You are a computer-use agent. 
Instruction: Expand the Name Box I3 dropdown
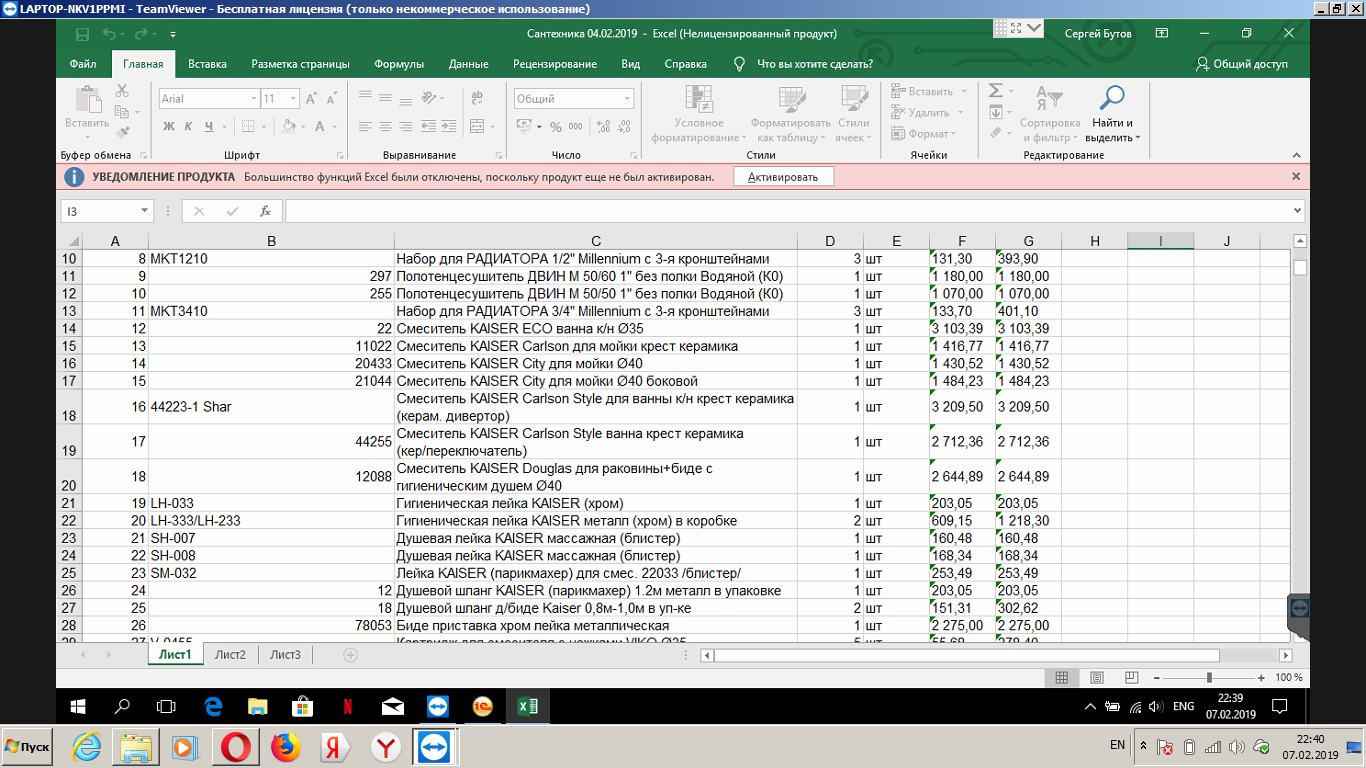coord(145,211)
